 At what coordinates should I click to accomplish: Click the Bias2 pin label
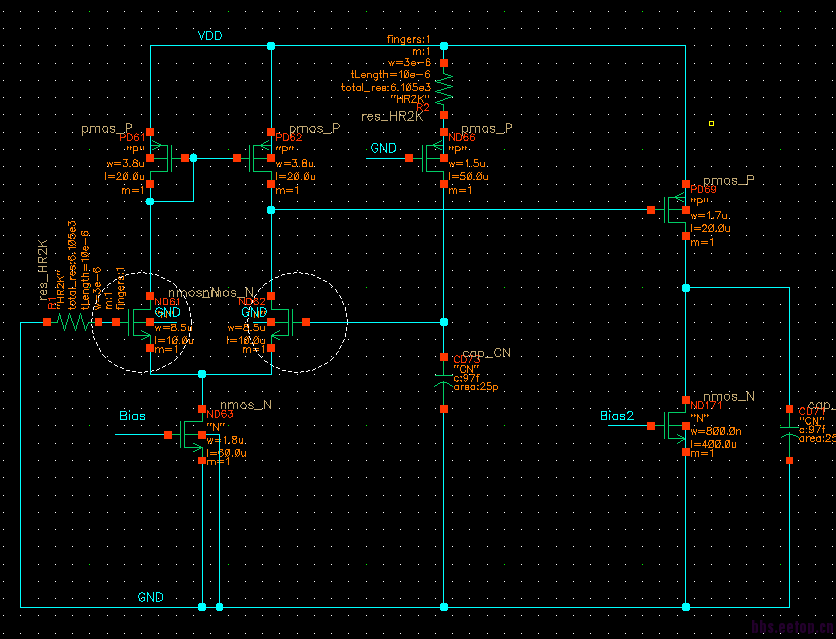617,416
